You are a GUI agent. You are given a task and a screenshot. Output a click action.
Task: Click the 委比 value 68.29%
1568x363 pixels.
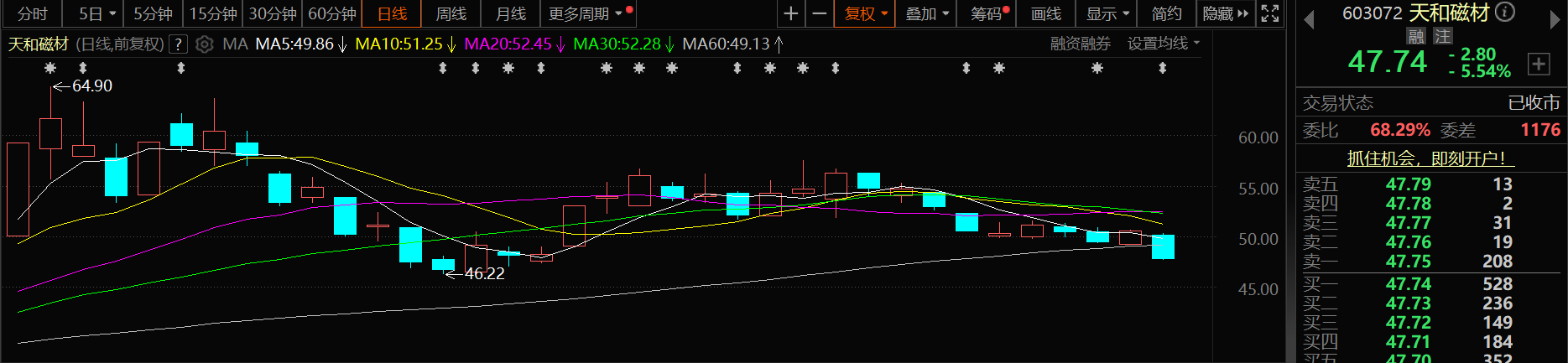pos(1400,130)
